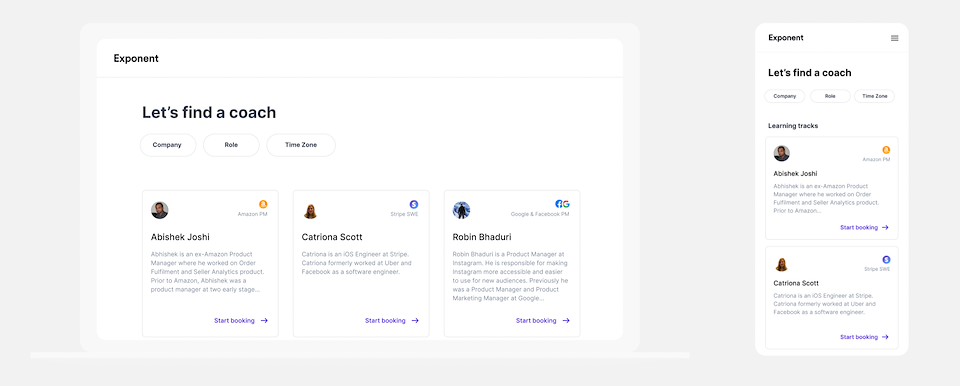Select Abishek Joshi's avatar on desktop card
The width and height of the screenshot is (960, 386).
tap(160, 210)
